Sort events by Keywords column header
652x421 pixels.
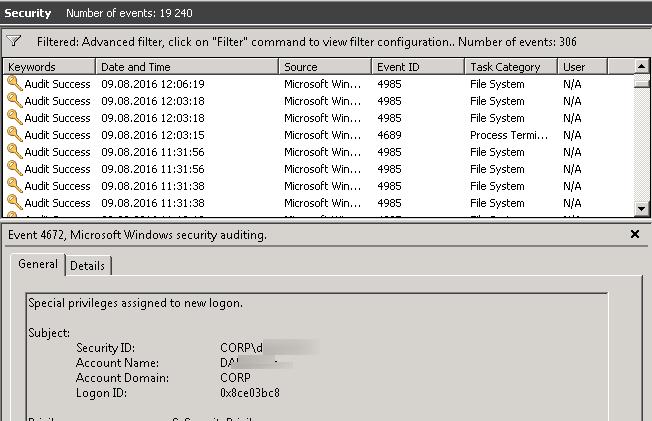(50, 67)
